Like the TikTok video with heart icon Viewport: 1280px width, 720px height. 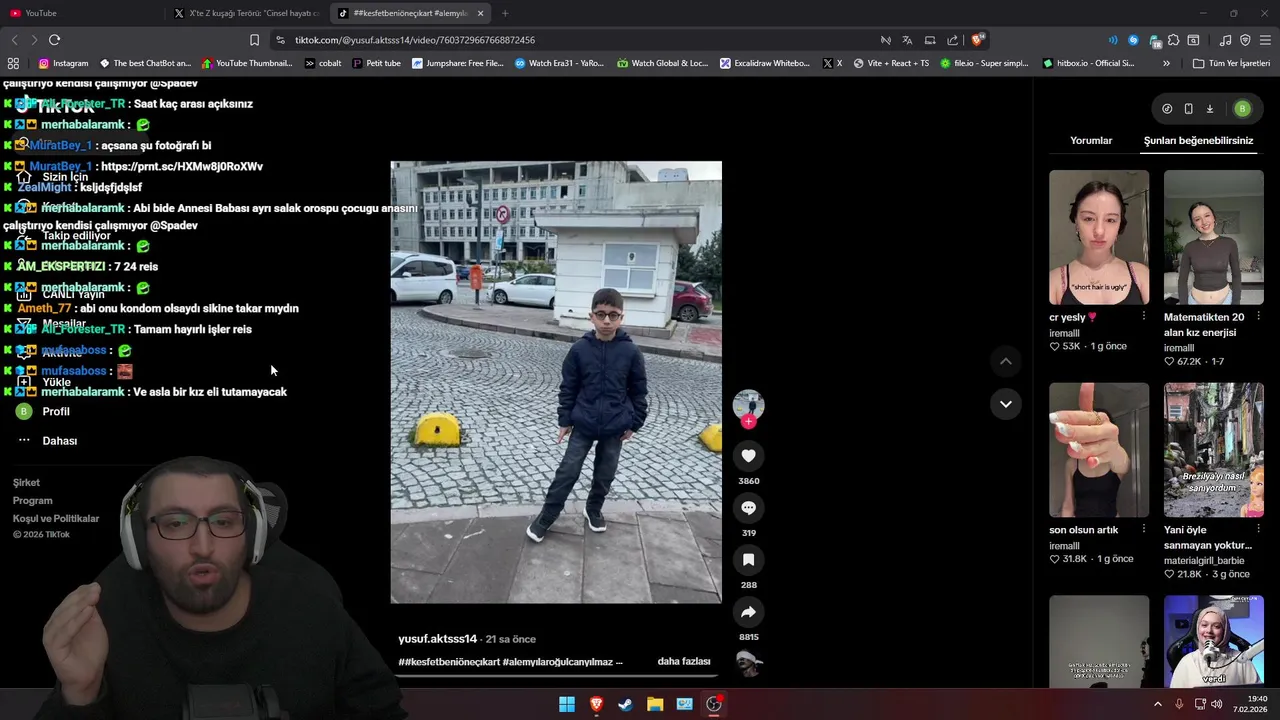[x=748, y=456]
